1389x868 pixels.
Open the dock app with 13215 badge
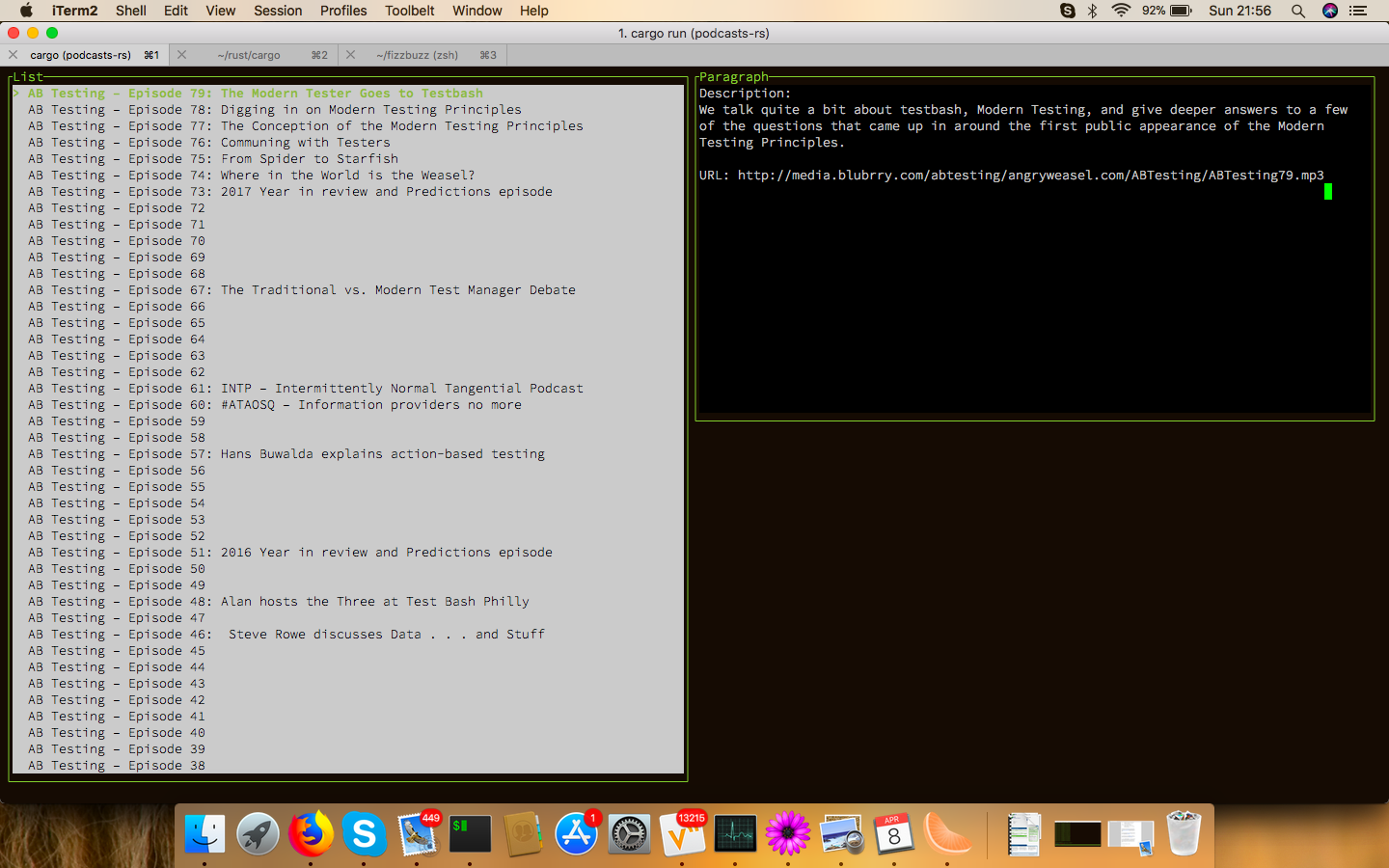click(682, 834)
